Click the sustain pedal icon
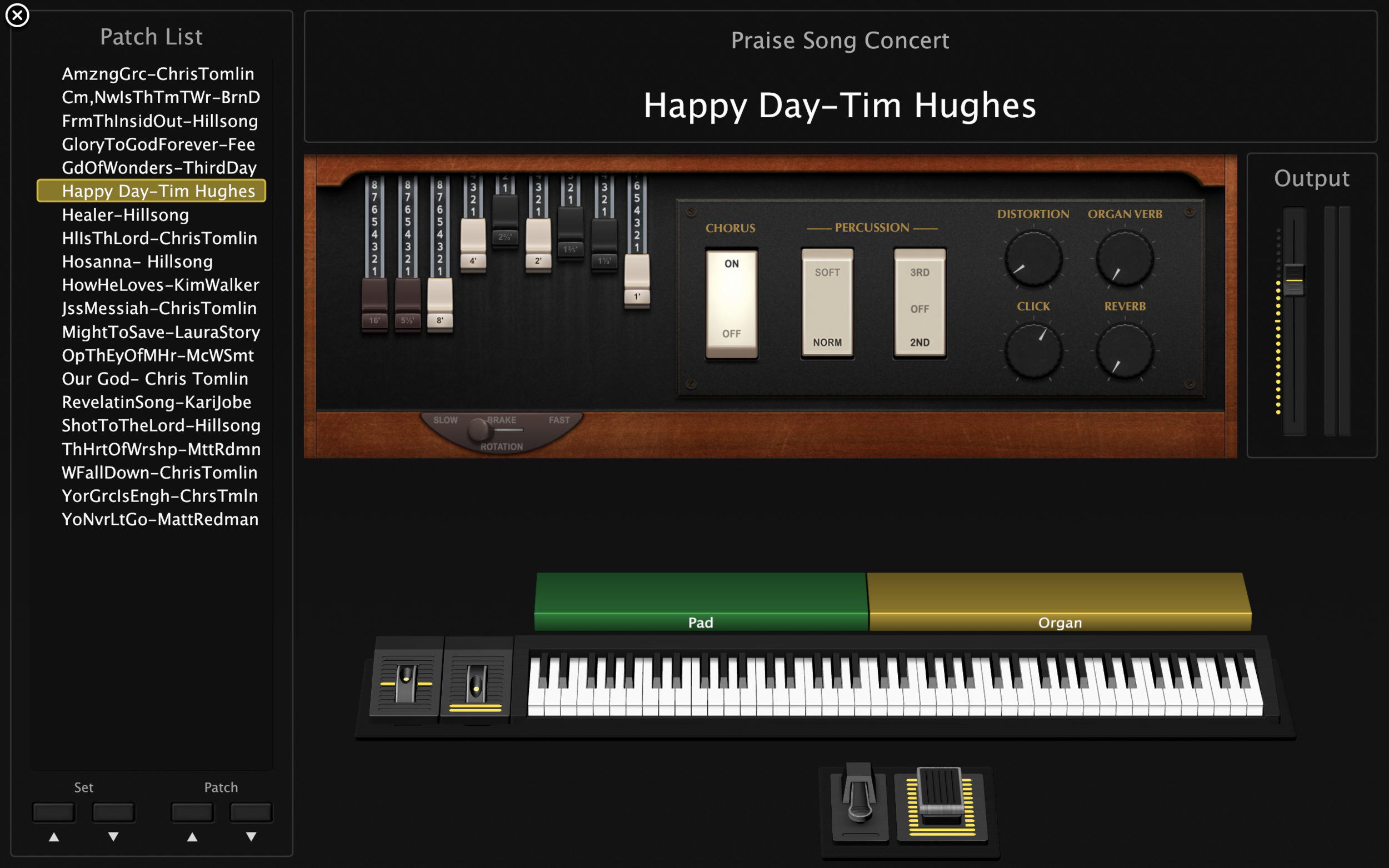 (859, 801)
